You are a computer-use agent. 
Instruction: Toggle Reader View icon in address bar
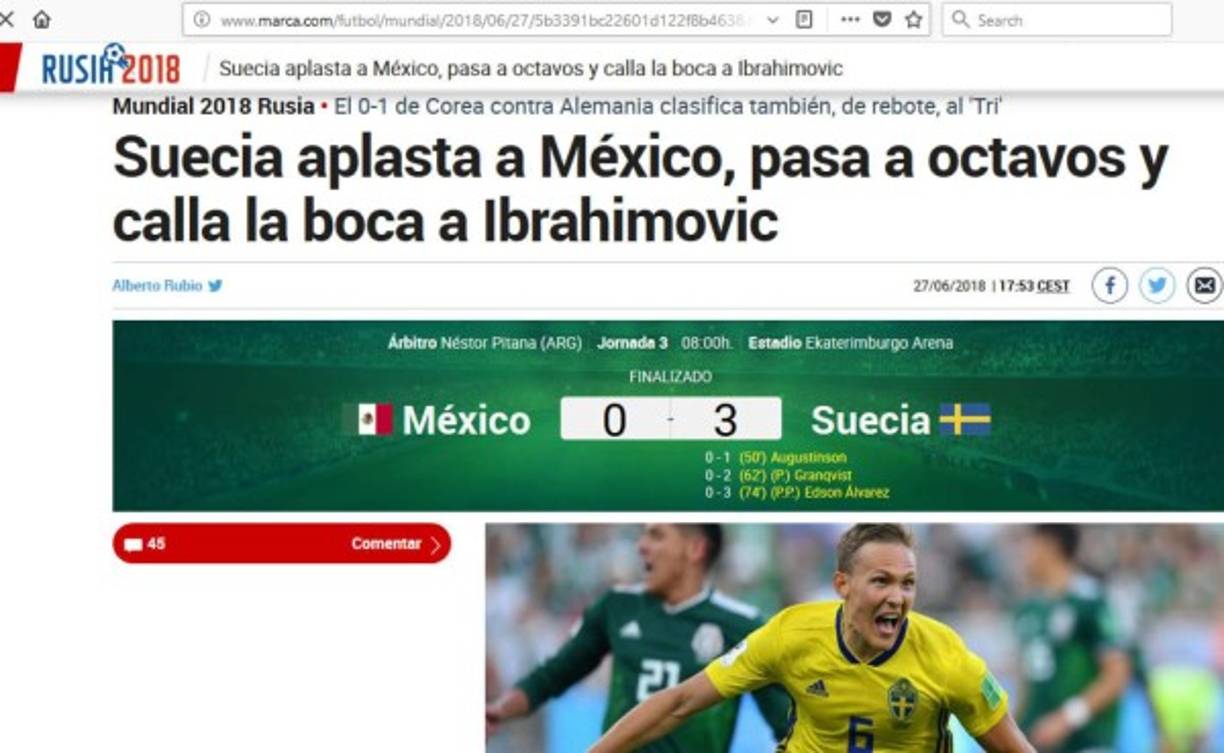[804, 19]
